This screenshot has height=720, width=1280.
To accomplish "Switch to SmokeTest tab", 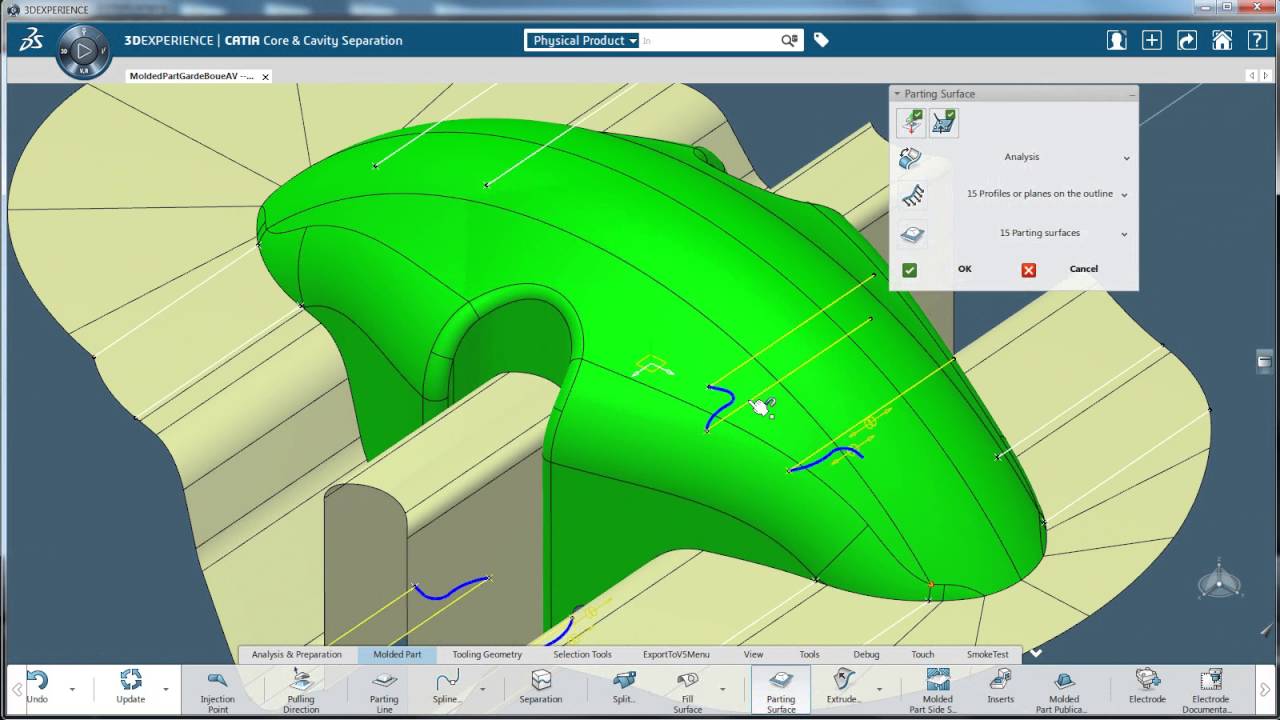I will (x=987, y=654).
